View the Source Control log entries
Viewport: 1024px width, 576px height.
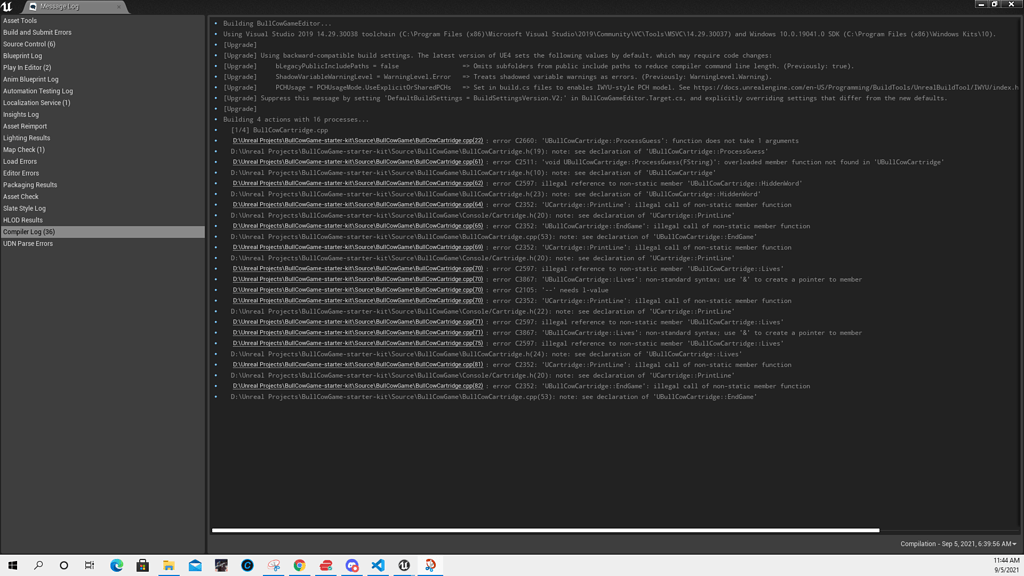coord(30,43)
